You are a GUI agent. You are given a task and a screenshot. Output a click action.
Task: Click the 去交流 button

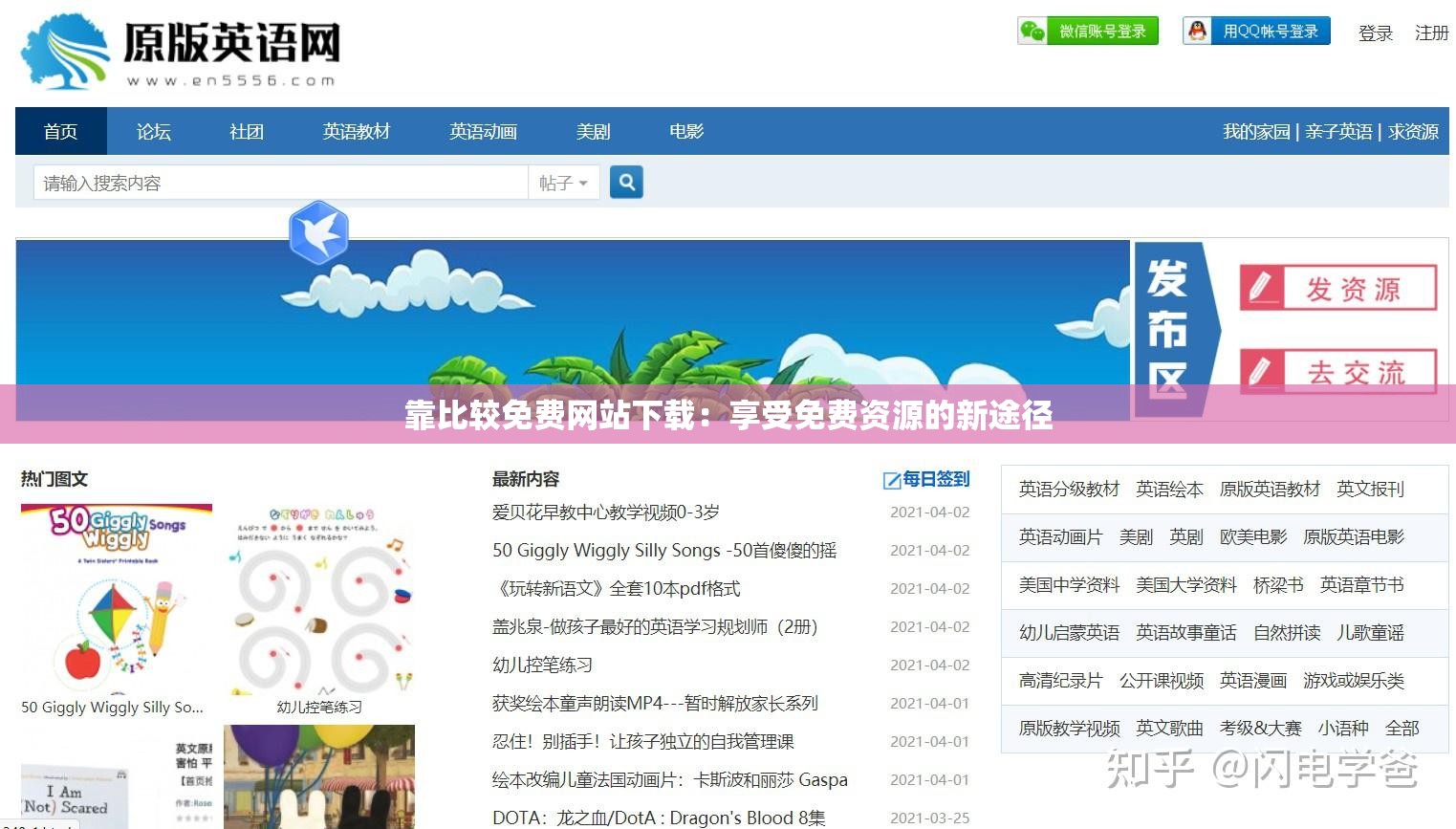[x=1338, y=372]
